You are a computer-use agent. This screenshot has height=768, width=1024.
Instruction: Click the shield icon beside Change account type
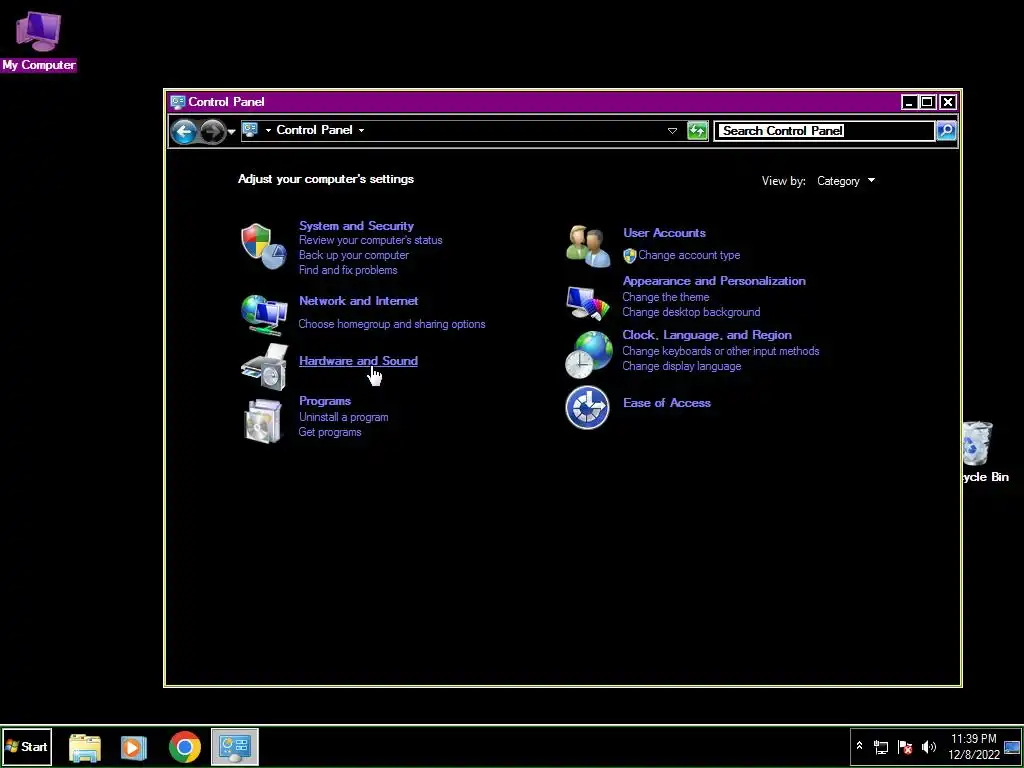[x=630, y=255]
